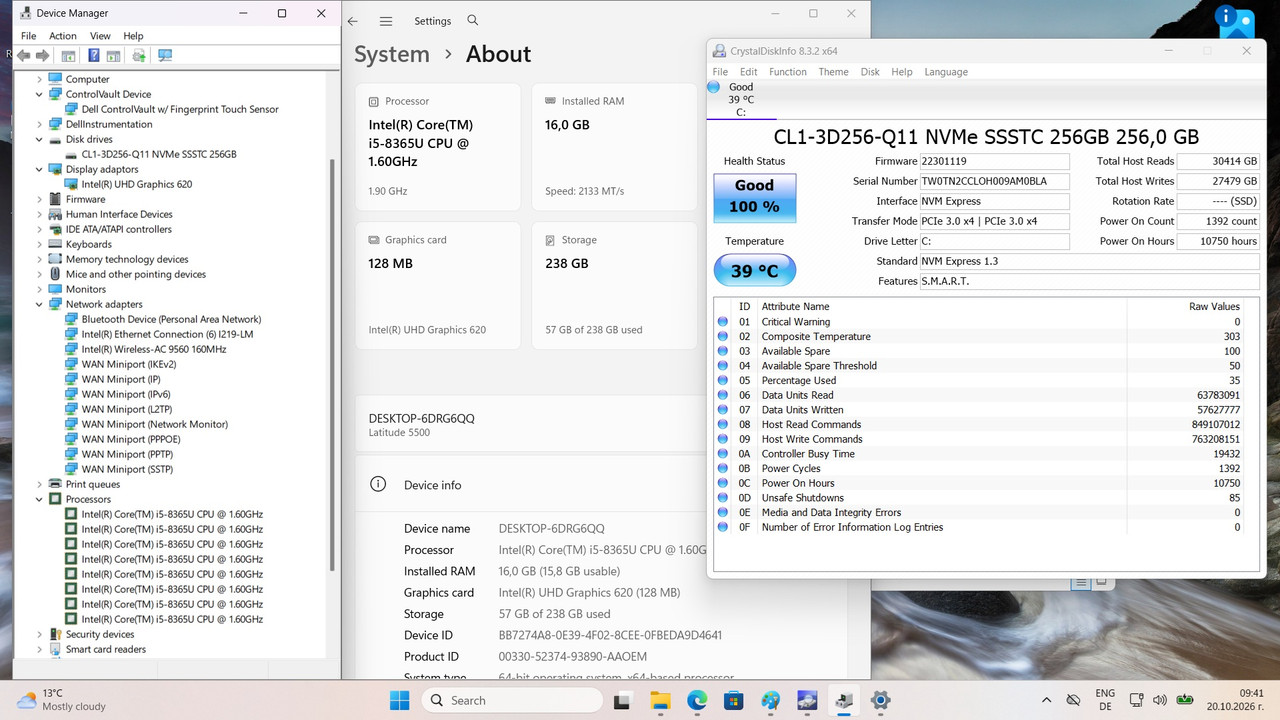Image resolution: width=1280 pixels, height=720 pixels.
Task: Open File Explorer from taskbar
Action: pos(661,701)
